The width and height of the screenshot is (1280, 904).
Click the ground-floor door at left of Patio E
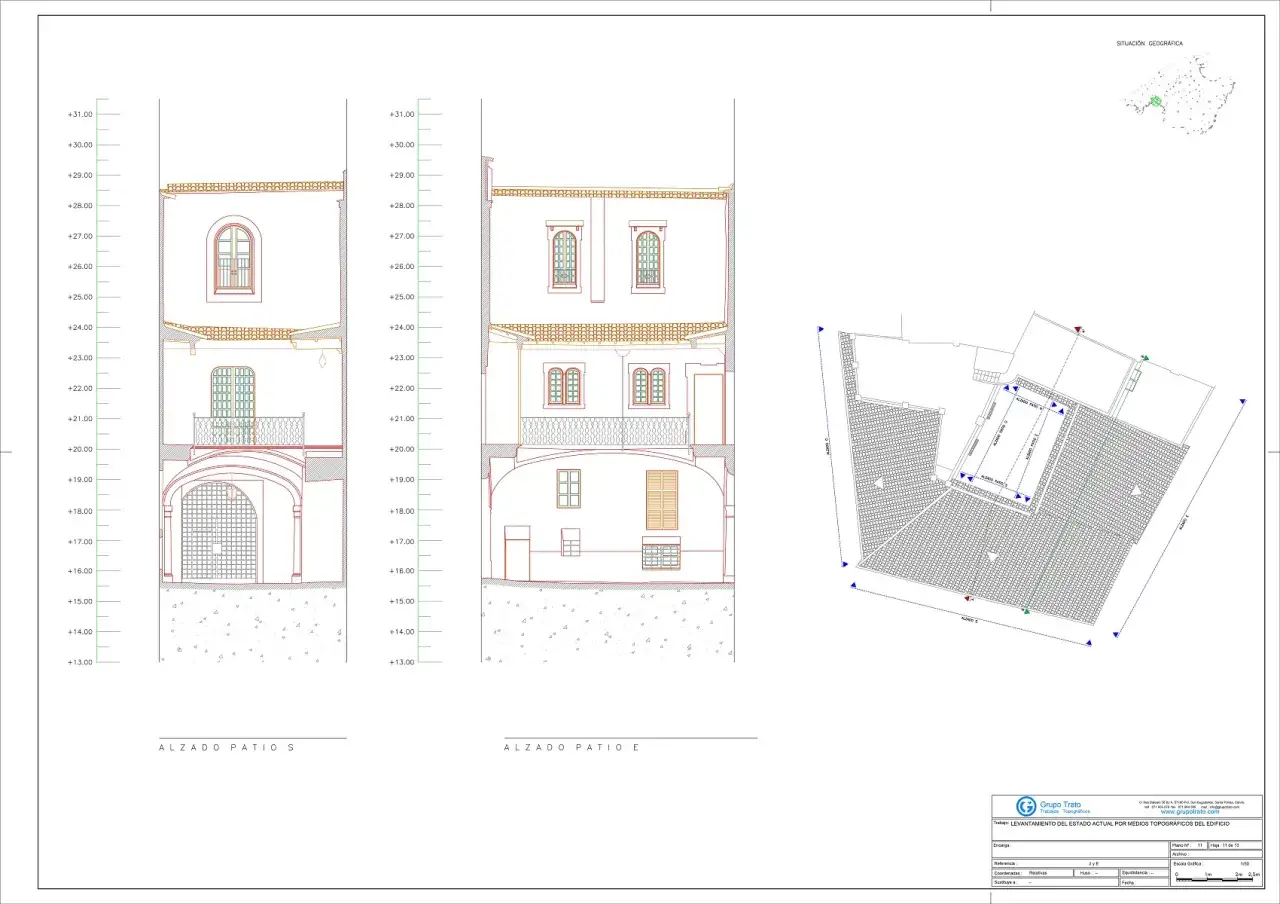click(x=517, y=553)
